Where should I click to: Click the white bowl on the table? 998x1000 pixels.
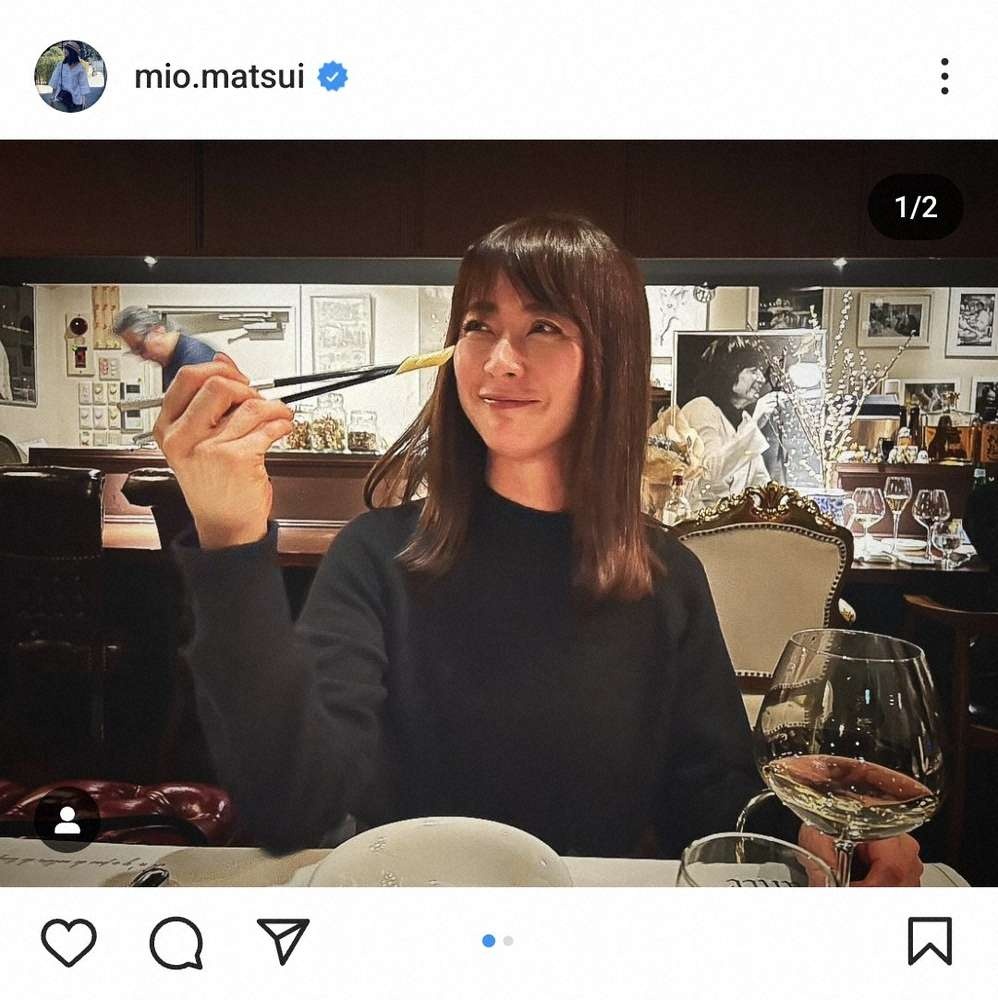point(440,853)
